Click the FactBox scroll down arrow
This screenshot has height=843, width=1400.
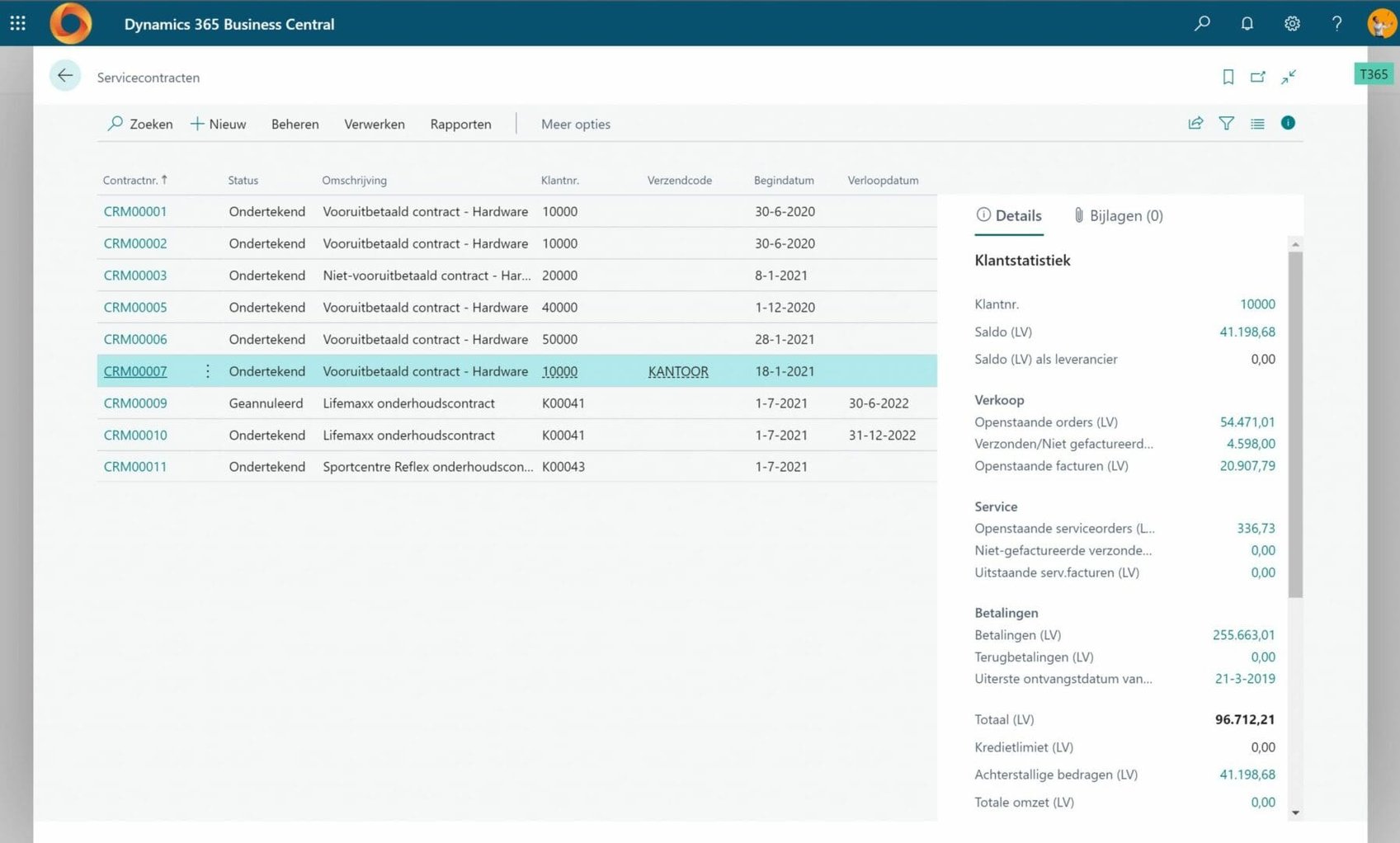click(x=1295, y=813)
